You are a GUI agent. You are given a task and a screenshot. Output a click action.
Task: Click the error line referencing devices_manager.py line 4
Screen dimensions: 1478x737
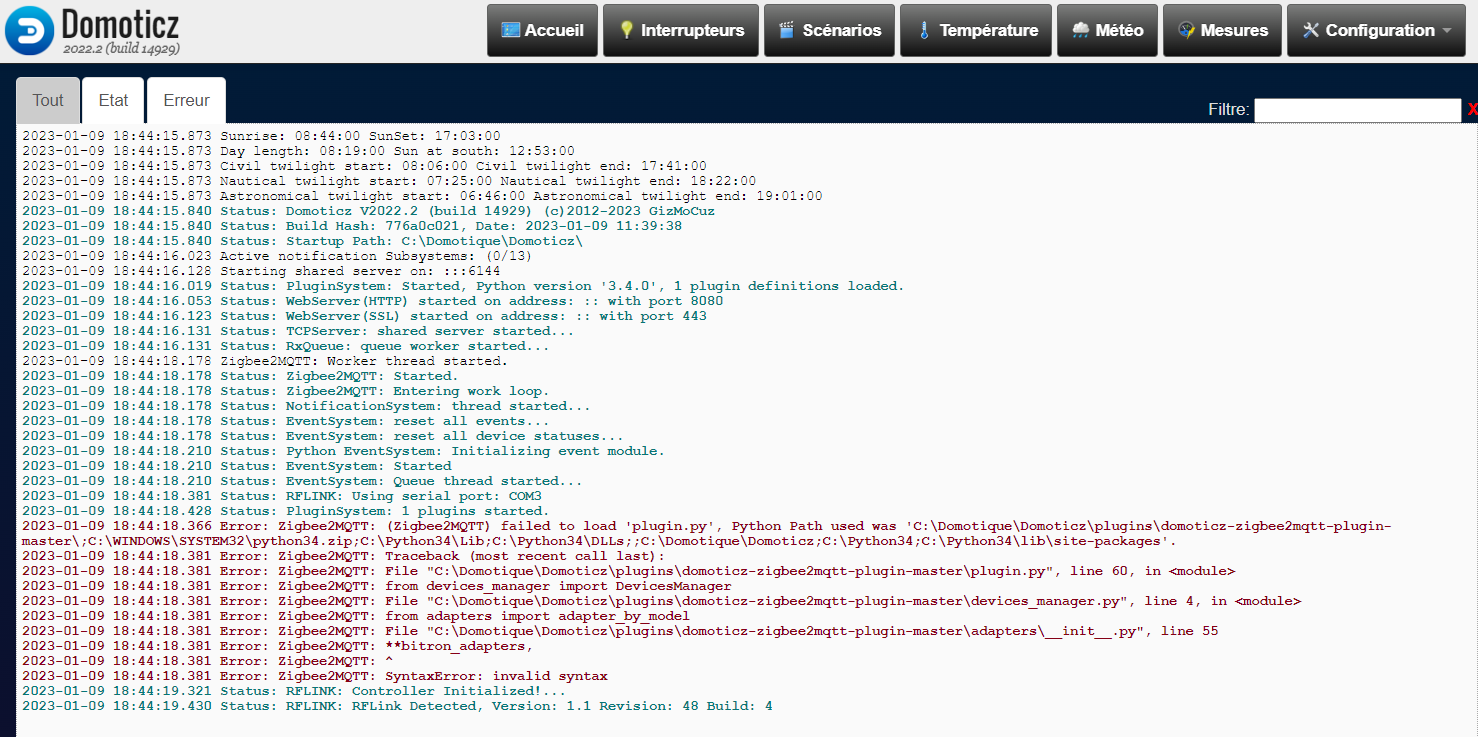(x=661, y=601)
